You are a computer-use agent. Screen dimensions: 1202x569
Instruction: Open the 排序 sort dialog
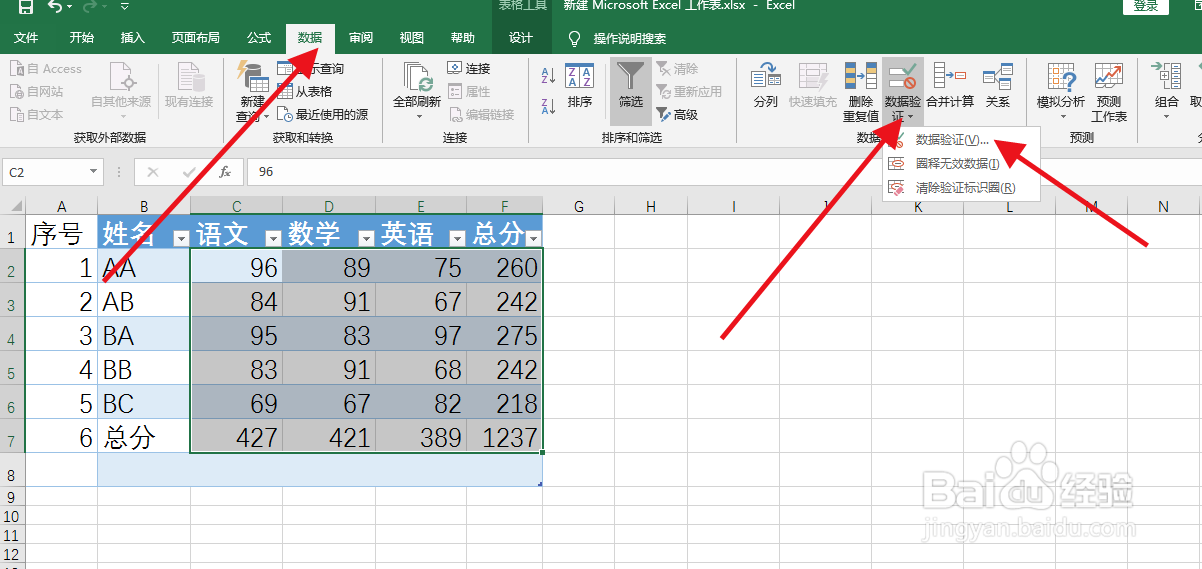tap(579, 86)
